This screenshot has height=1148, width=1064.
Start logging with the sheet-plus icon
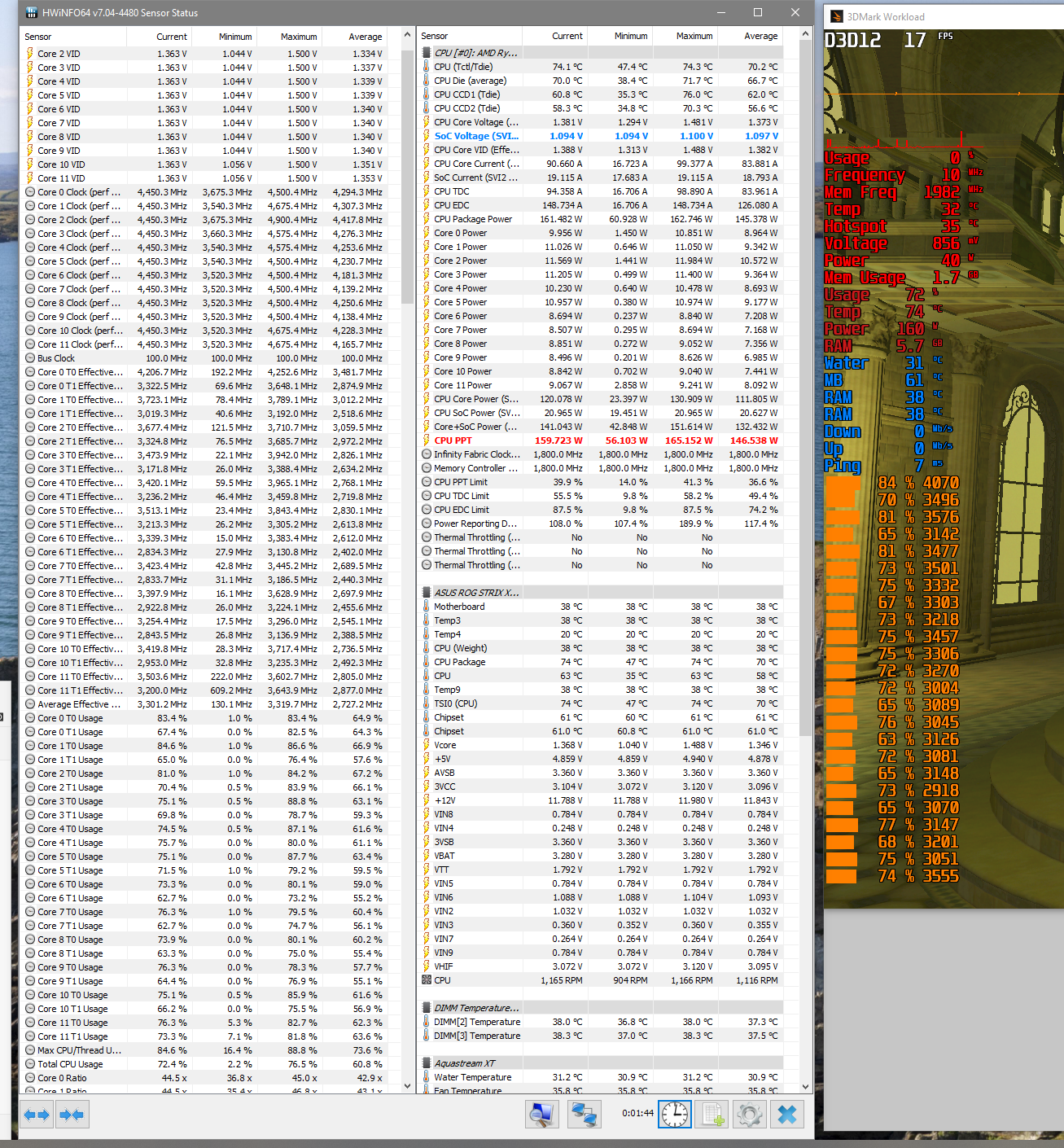[x=712, y=1115]
